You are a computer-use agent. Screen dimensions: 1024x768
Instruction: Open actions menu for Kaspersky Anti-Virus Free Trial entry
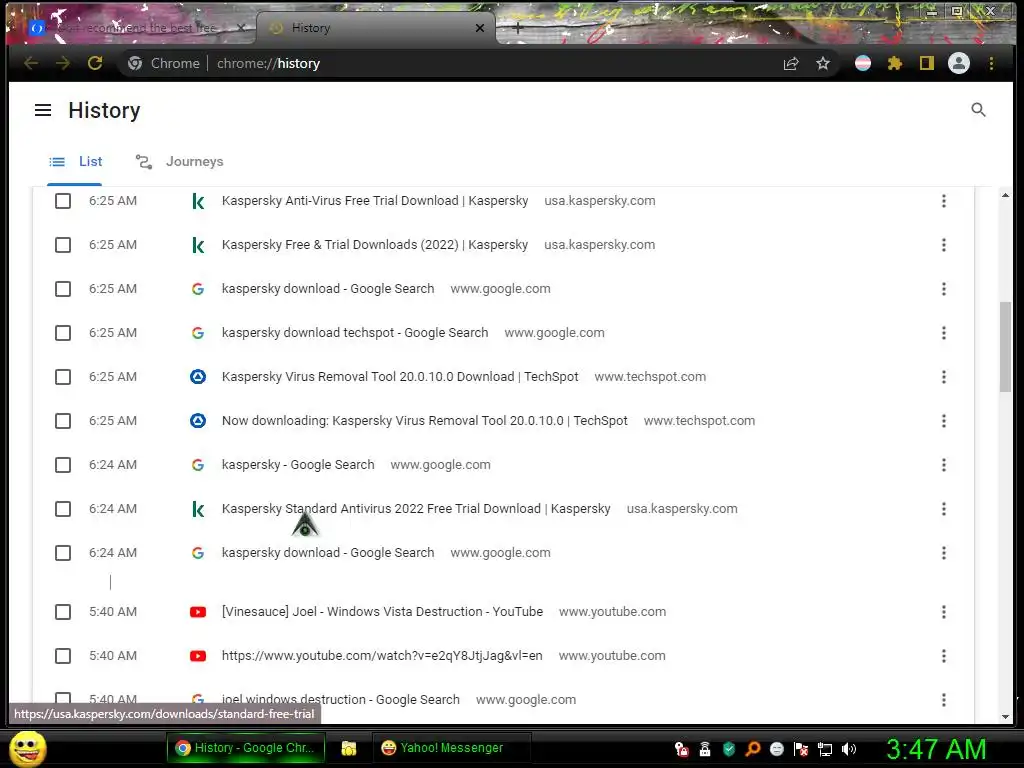click(944, 201)
